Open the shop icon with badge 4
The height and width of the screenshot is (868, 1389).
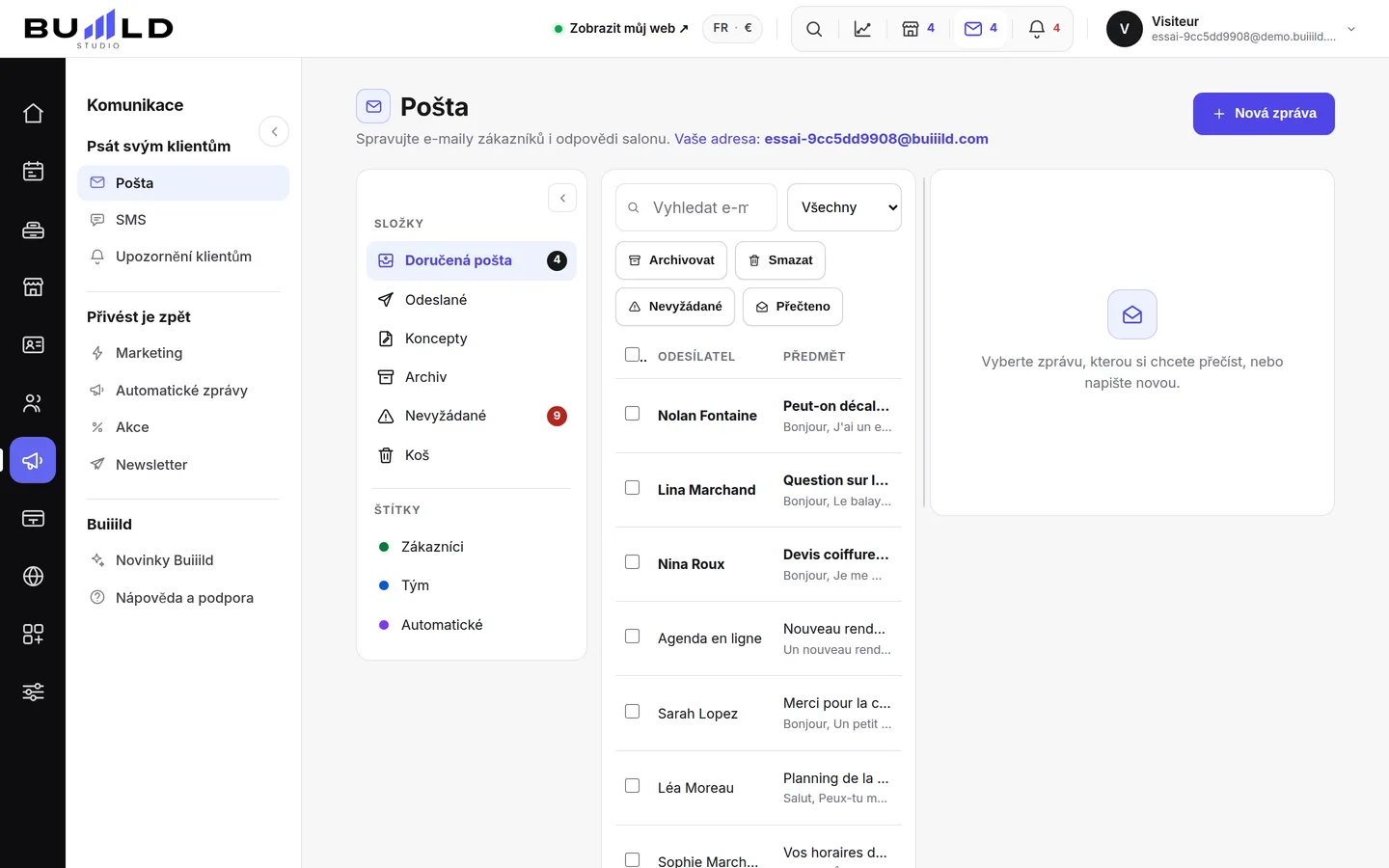918,29
